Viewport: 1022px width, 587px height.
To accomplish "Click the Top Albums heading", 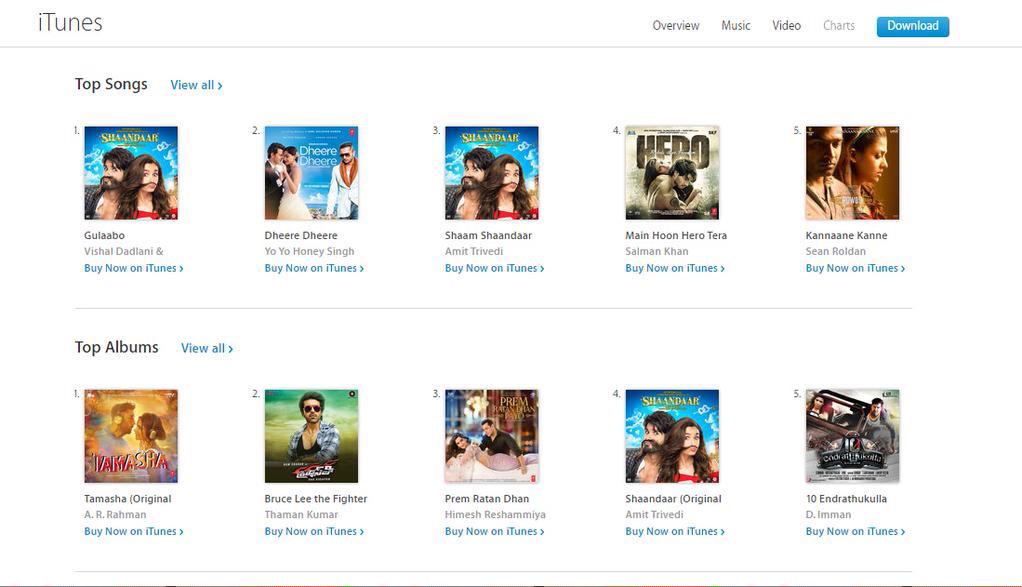I will coord(116,347).
